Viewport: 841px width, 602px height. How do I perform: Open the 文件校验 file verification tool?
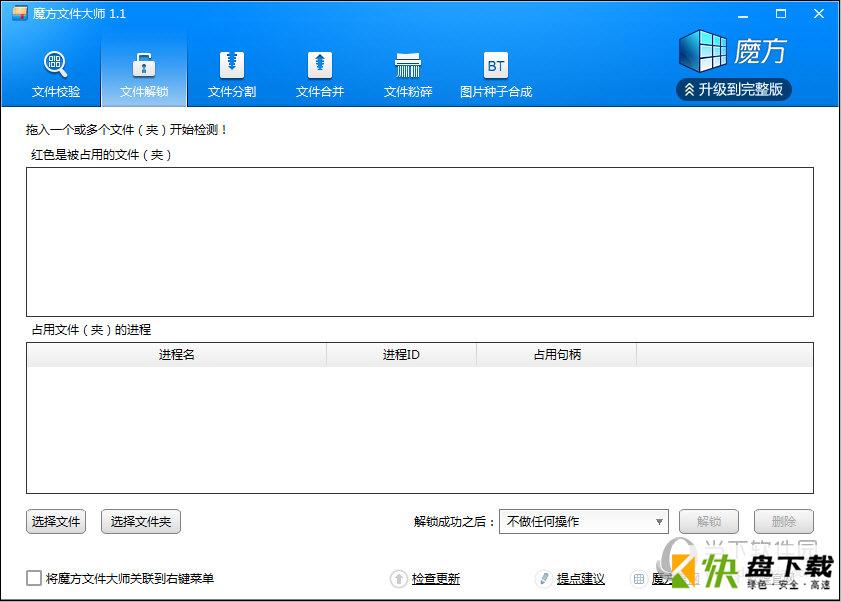[x=56, y=75]
